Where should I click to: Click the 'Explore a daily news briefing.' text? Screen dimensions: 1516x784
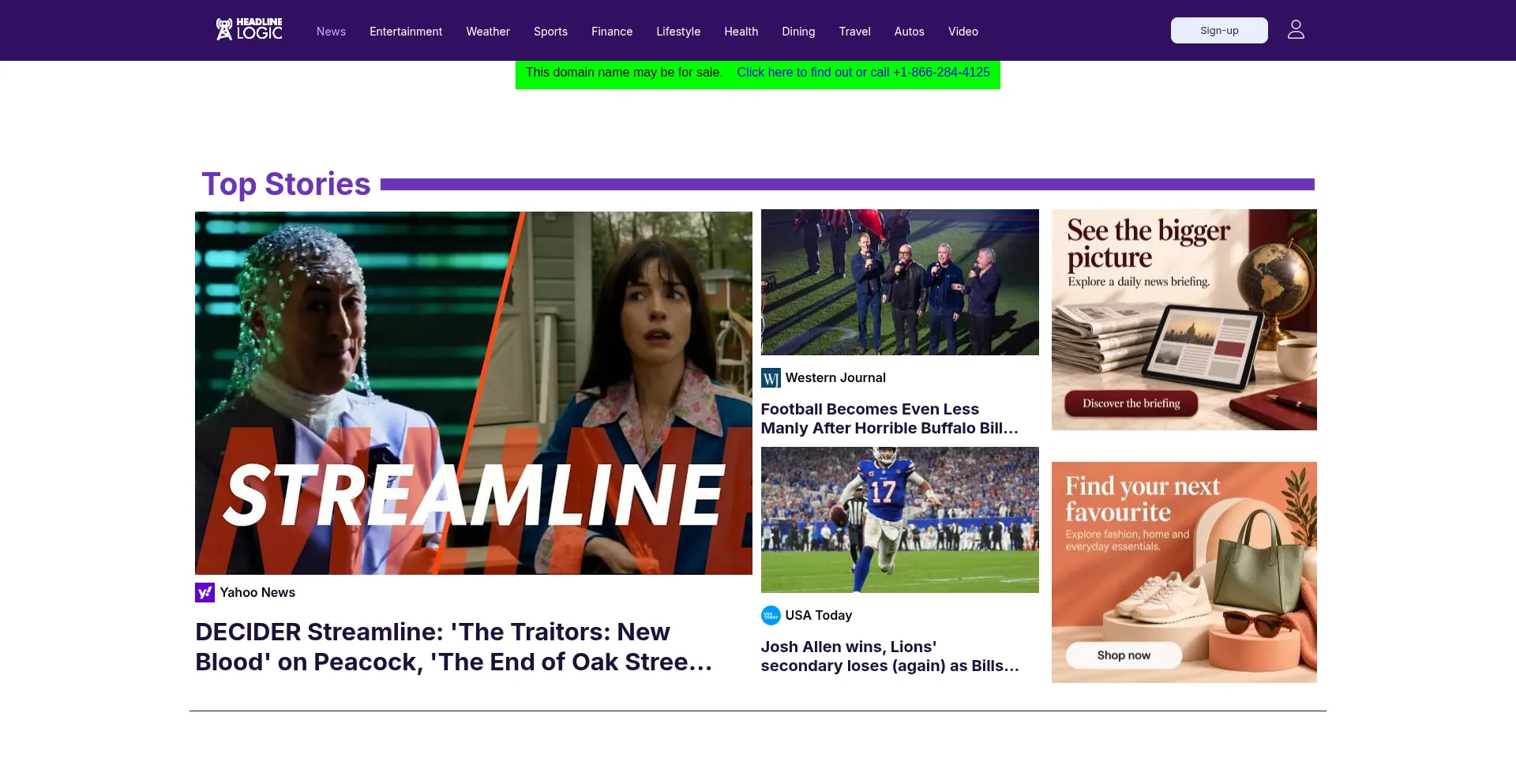[1139, 282]
